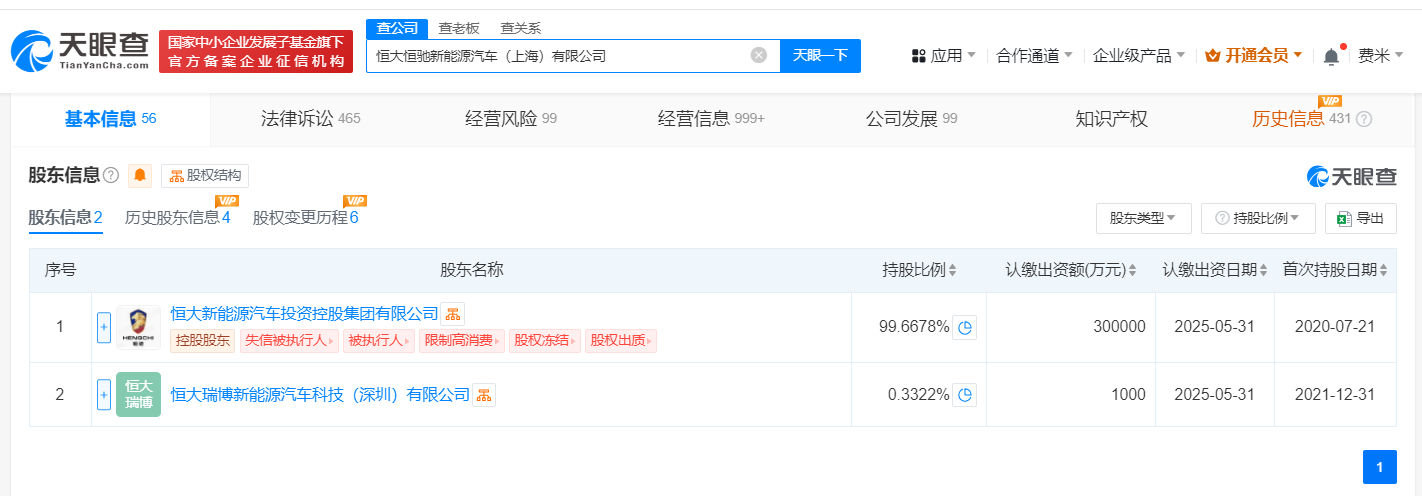Image resolution: width=1422 pixels, height=496 pixels.
Task: Click the 被执行人 risk tag
Action: click(379, 340)
